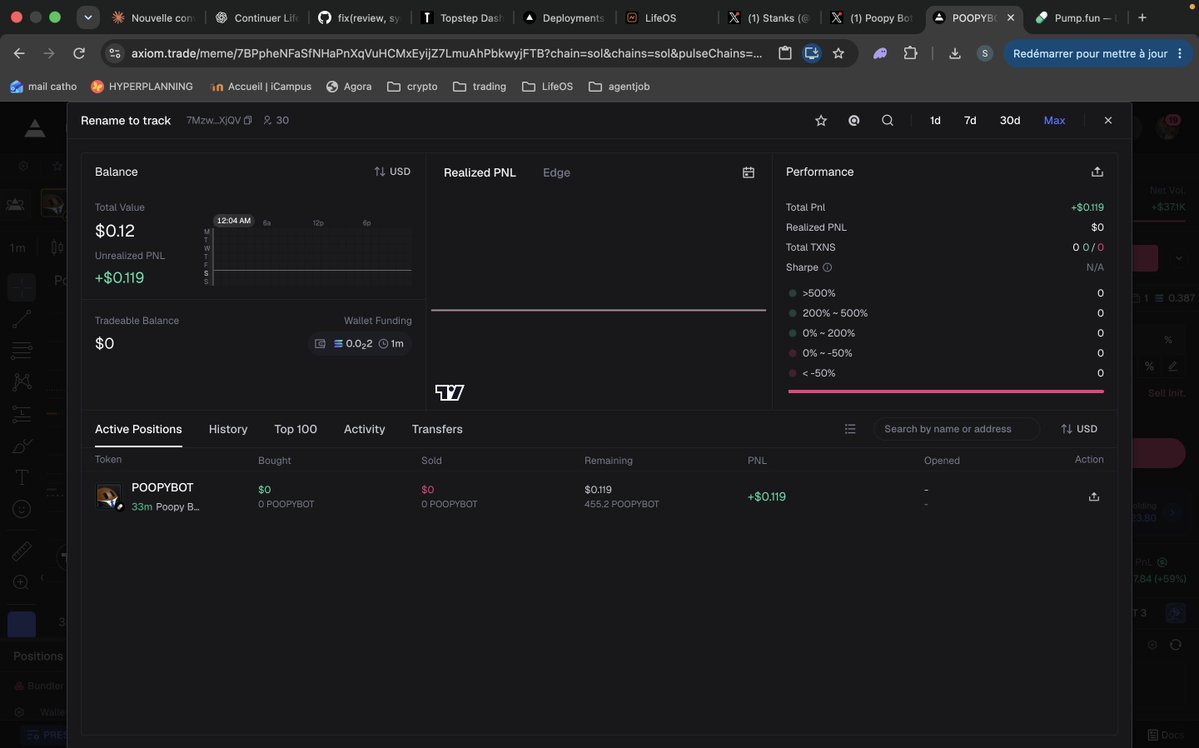Open the wallet funding source icon
The height and width of the screenshot is (748, 1199).
[x=320, y=344]
